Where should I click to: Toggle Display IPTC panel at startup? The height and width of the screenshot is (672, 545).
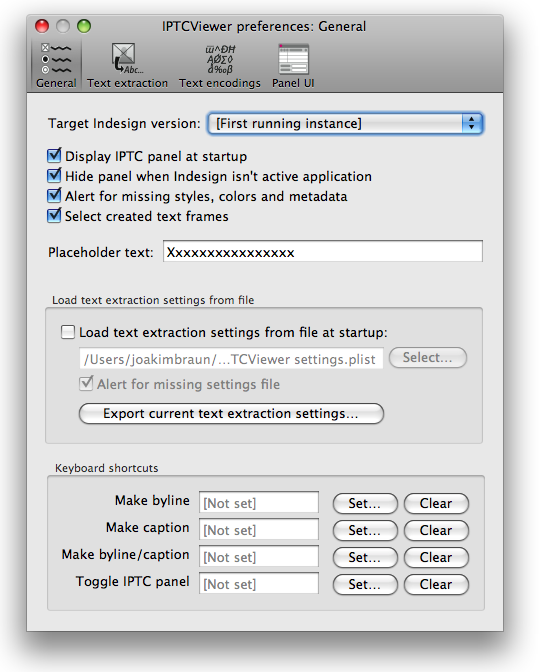(x=54, y=155)
